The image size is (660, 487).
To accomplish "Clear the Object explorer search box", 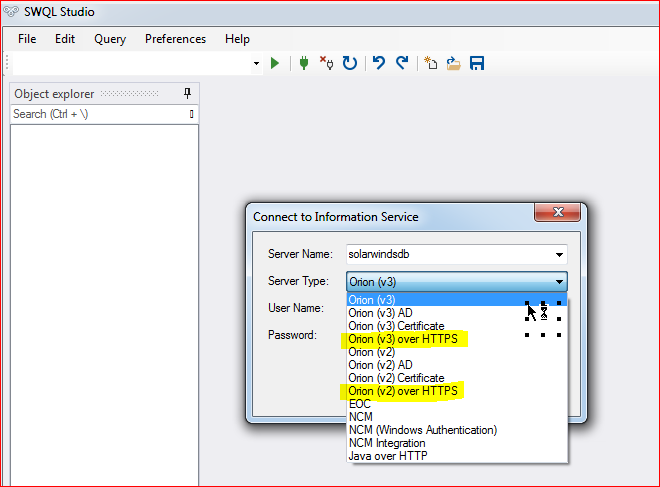I will pyautogui.click(x=192, y=114).
